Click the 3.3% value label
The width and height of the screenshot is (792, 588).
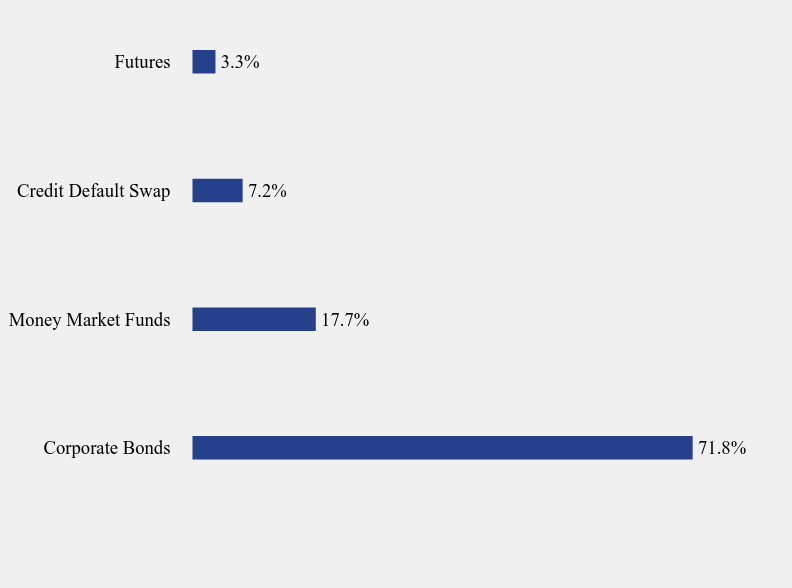tap(240, 62)
